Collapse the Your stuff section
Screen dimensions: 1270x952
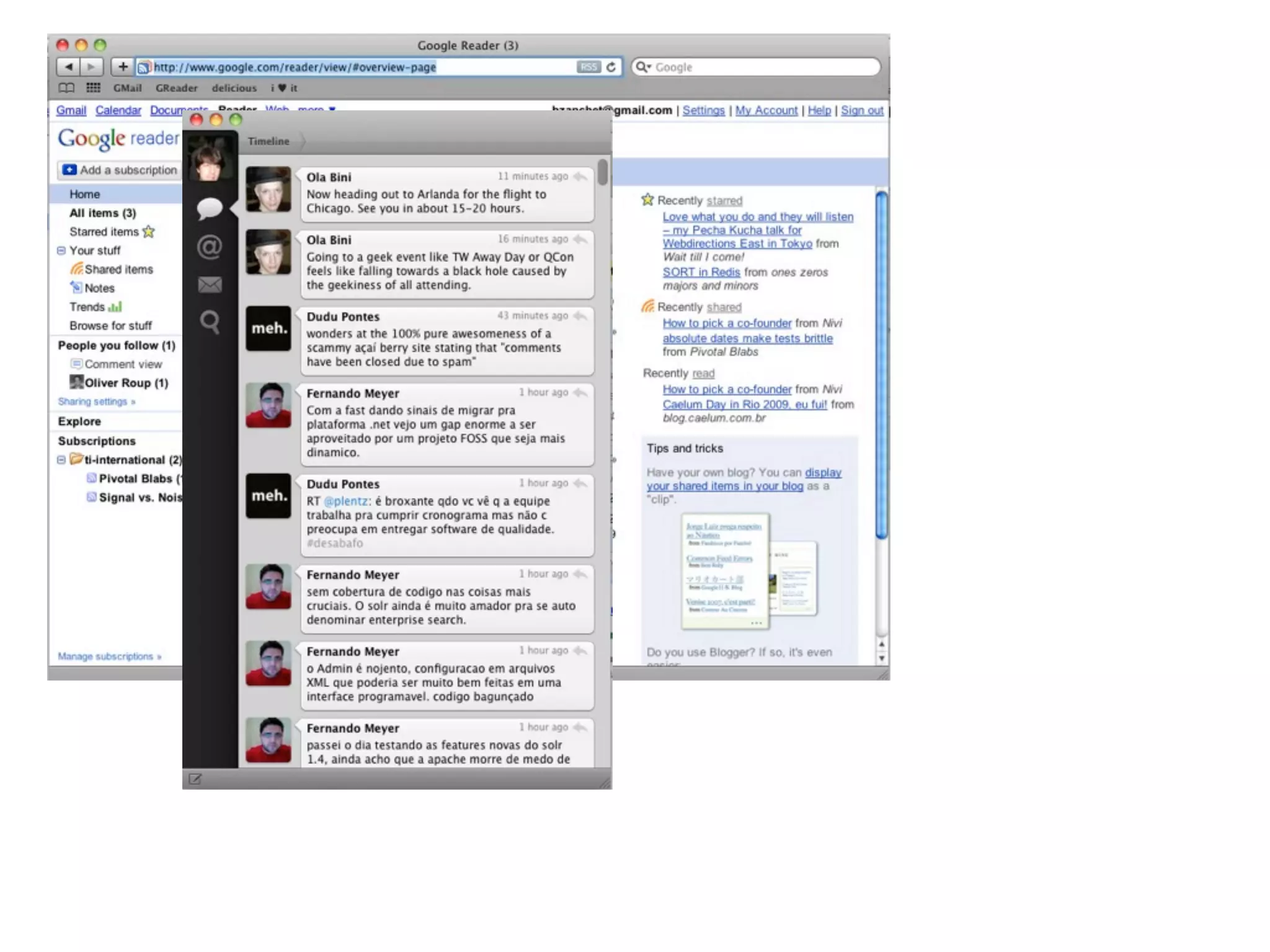(61, 250)
